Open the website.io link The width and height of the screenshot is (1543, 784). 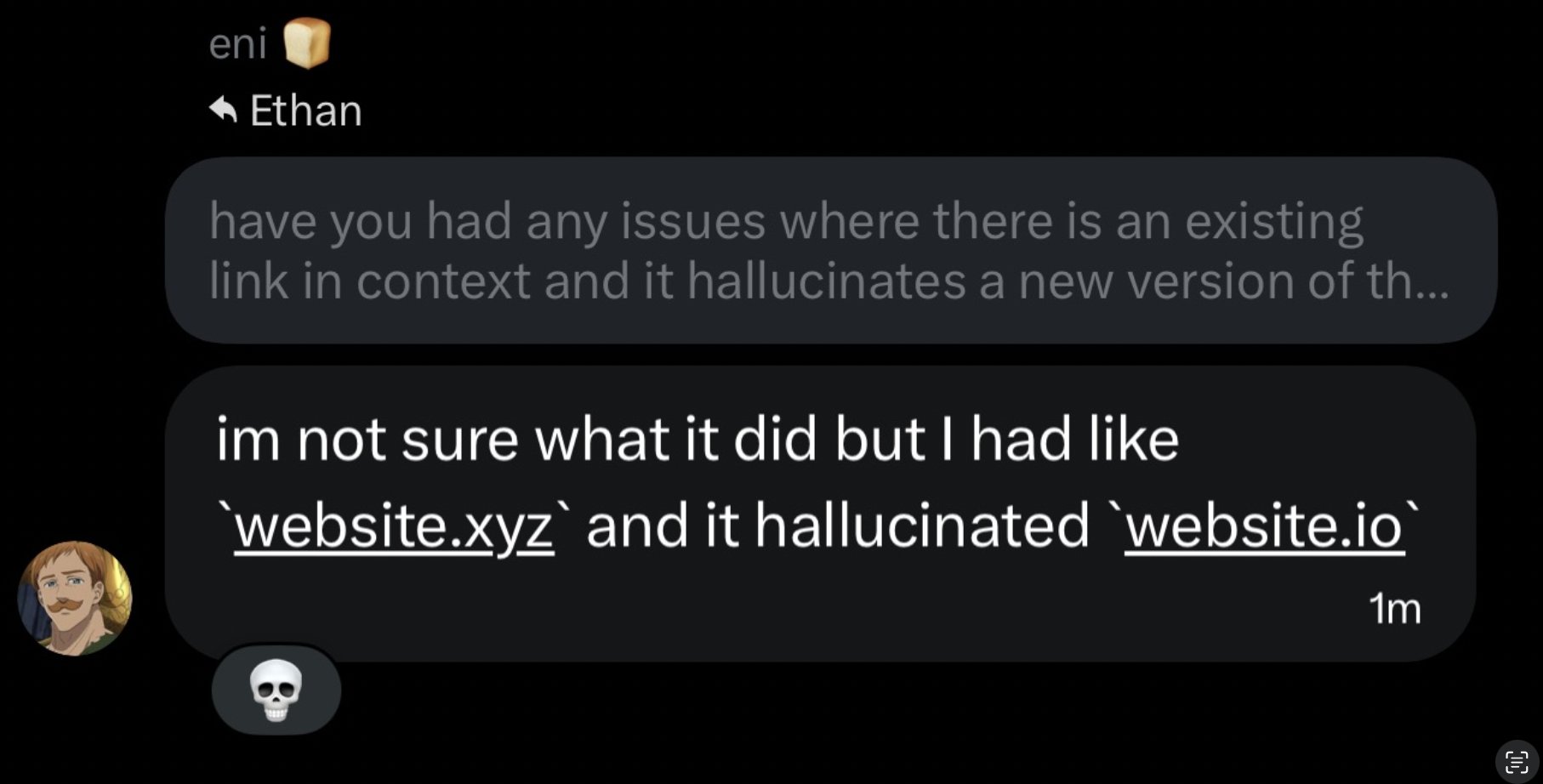[1264, 526]
